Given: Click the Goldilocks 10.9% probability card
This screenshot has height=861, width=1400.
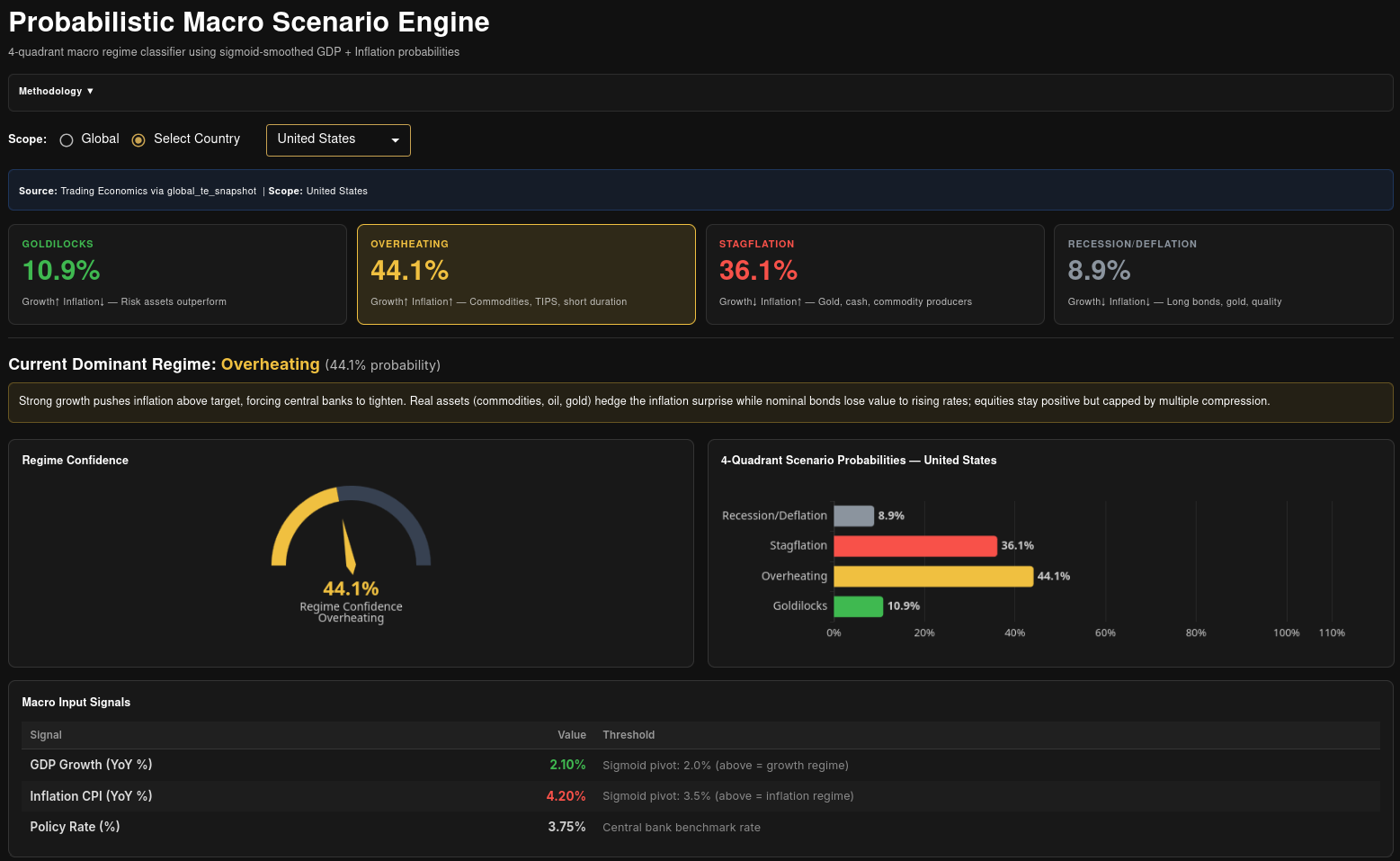Looking at the screenshot, I should pos(177,274).
